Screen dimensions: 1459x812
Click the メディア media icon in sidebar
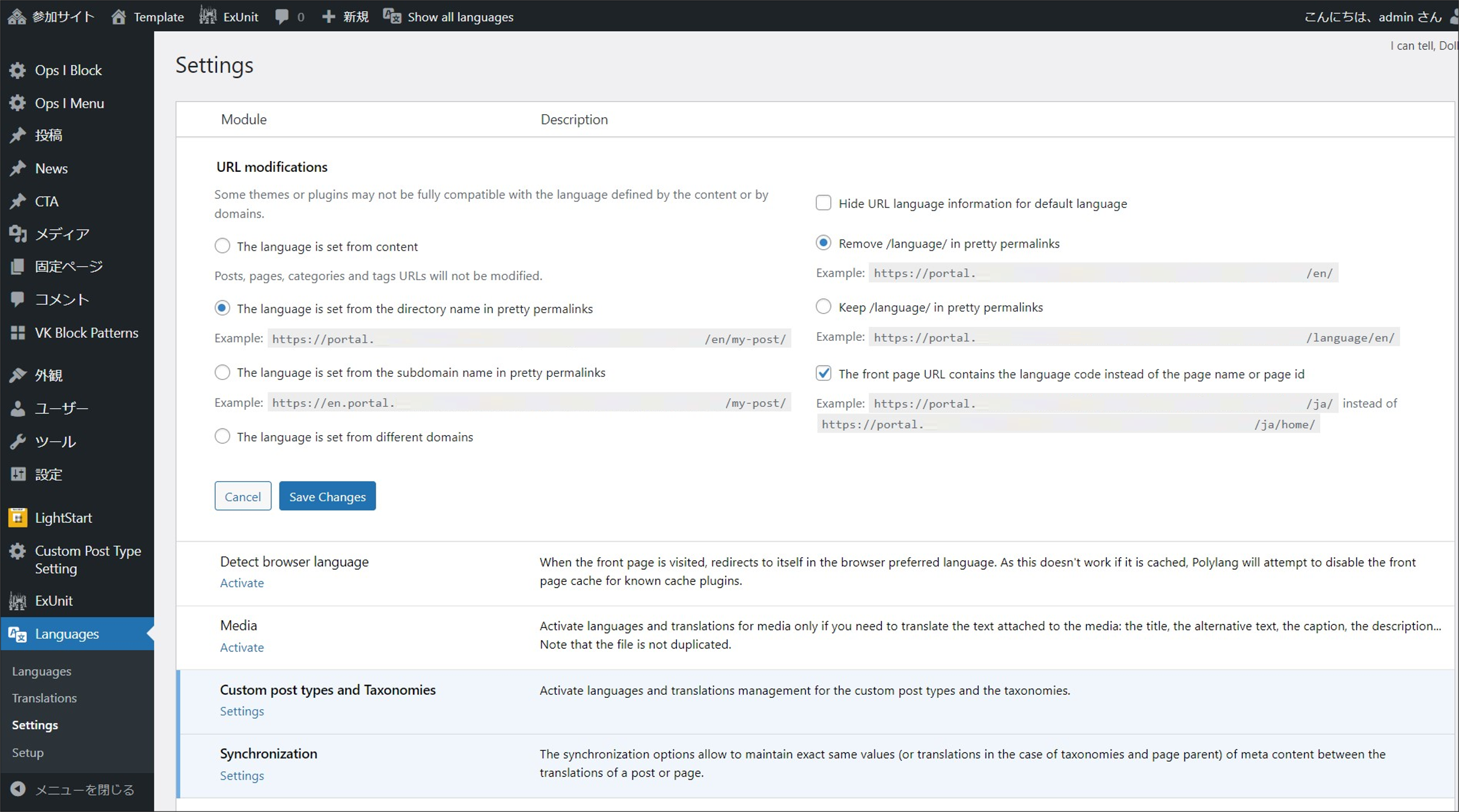point(17,233)
